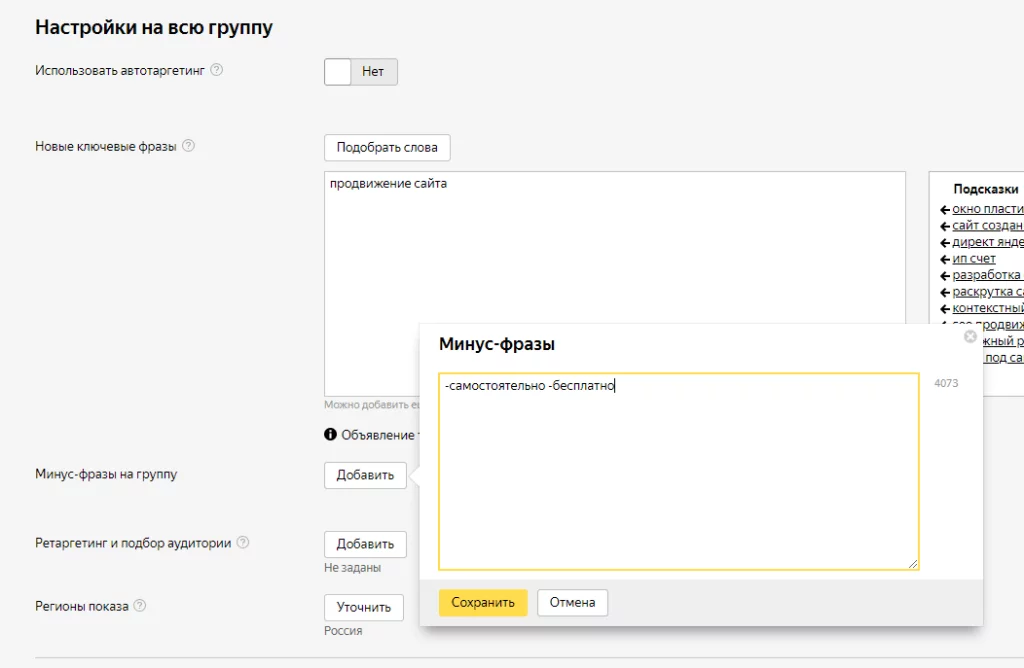
Task: Open the 'разработка' suggestion link
Action: [987, 275]
